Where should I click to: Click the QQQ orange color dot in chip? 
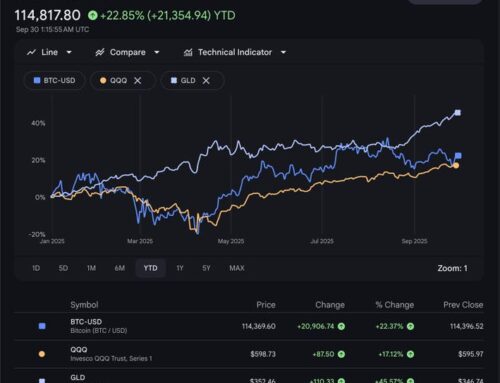click(103, 80)
